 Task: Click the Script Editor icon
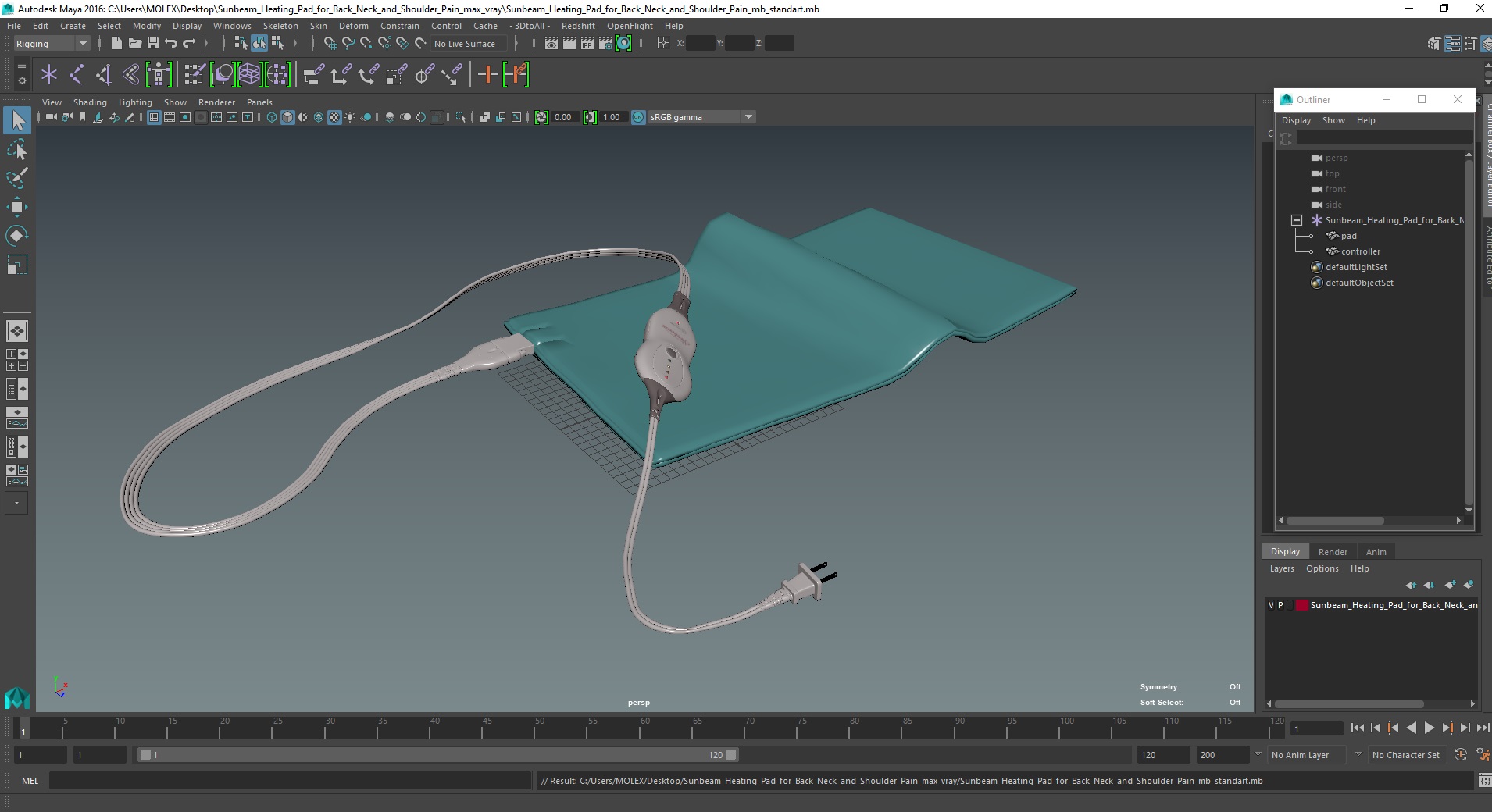[1484, 780]
